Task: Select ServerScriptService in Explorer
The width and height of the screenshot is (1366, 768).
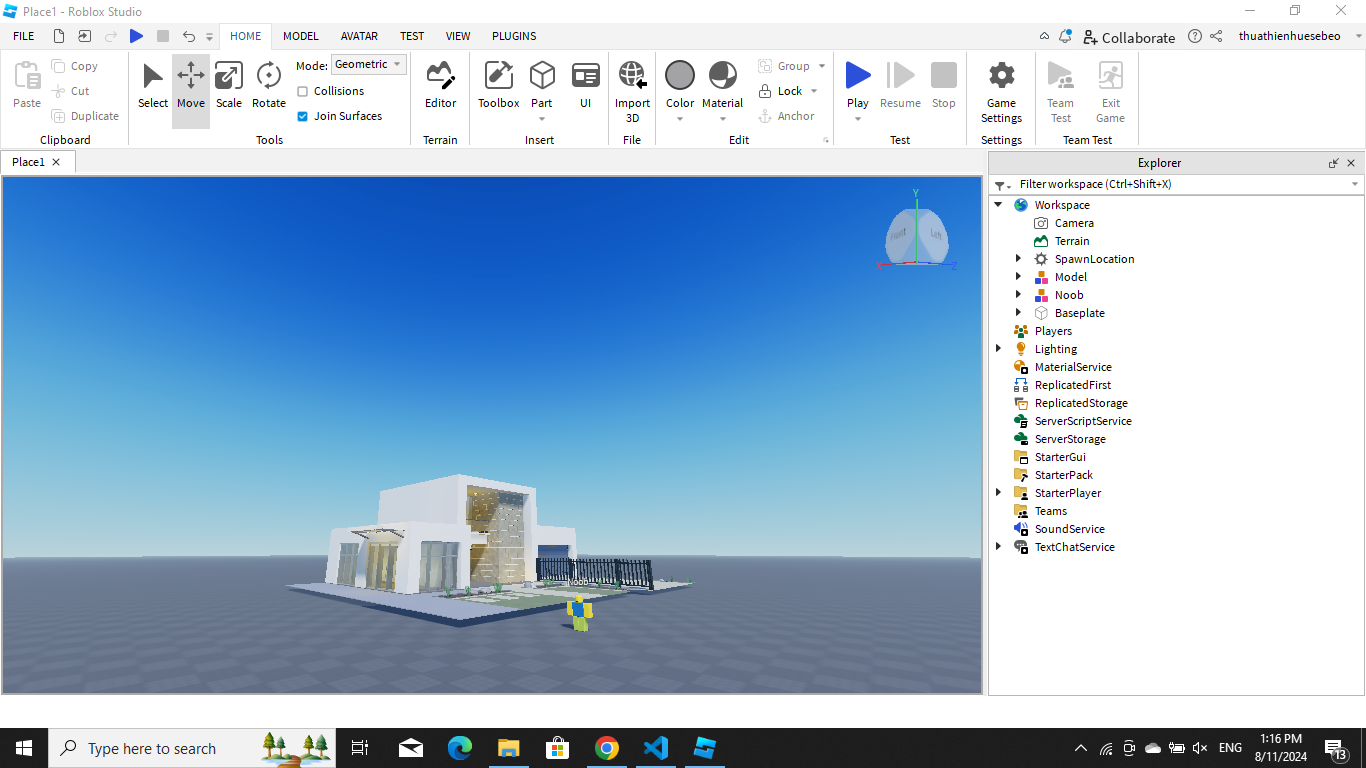Action: click(1083, 421)
